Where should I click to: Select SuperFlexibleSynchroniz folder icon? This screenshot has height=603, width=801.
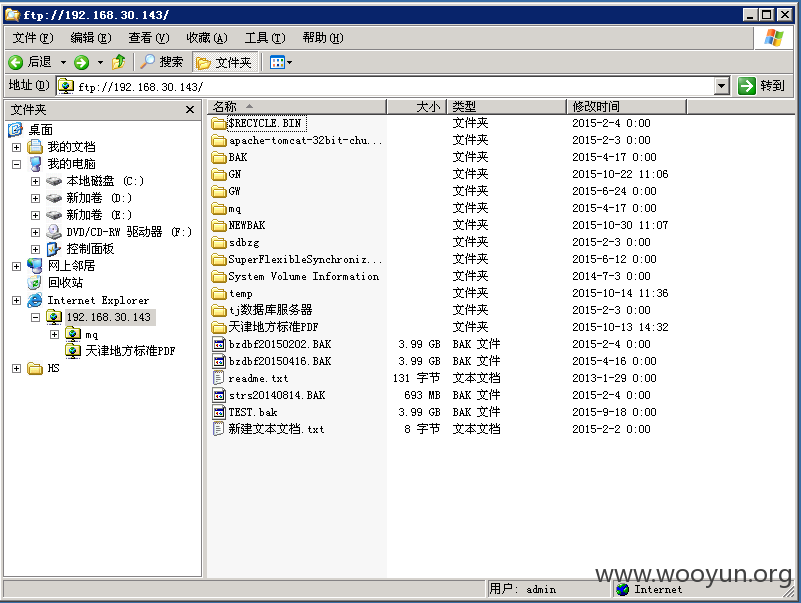[x=219, y=260]
